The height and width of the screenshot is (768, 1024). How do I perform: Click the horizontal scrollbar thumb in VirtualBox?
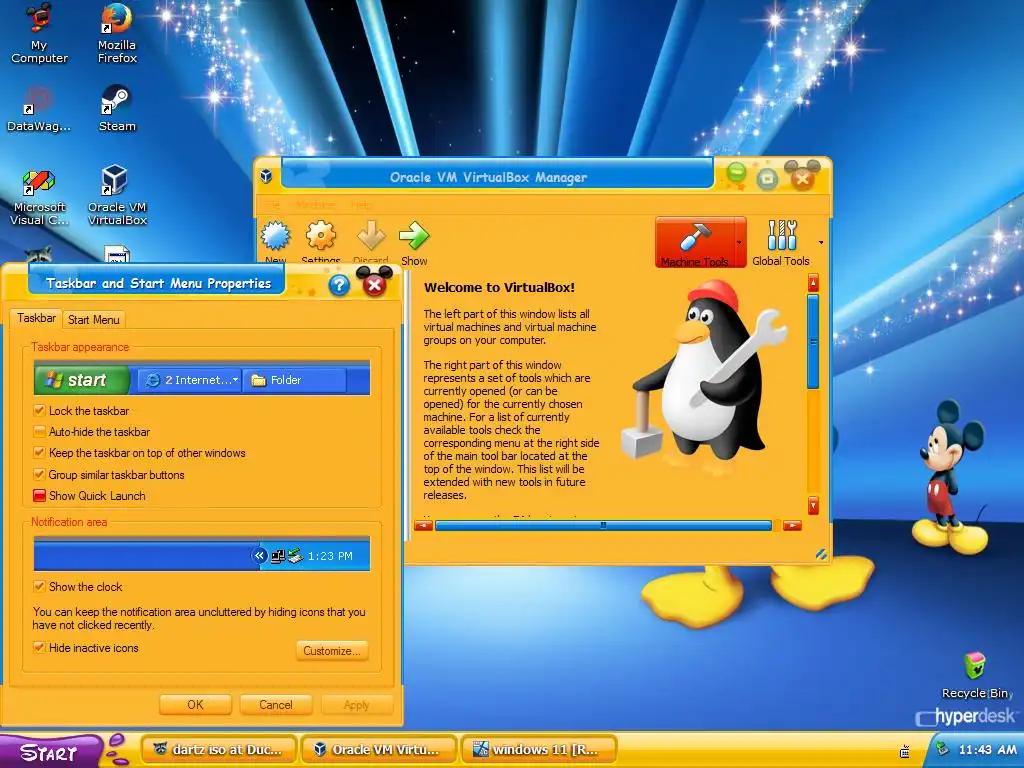tap(603, 525)
